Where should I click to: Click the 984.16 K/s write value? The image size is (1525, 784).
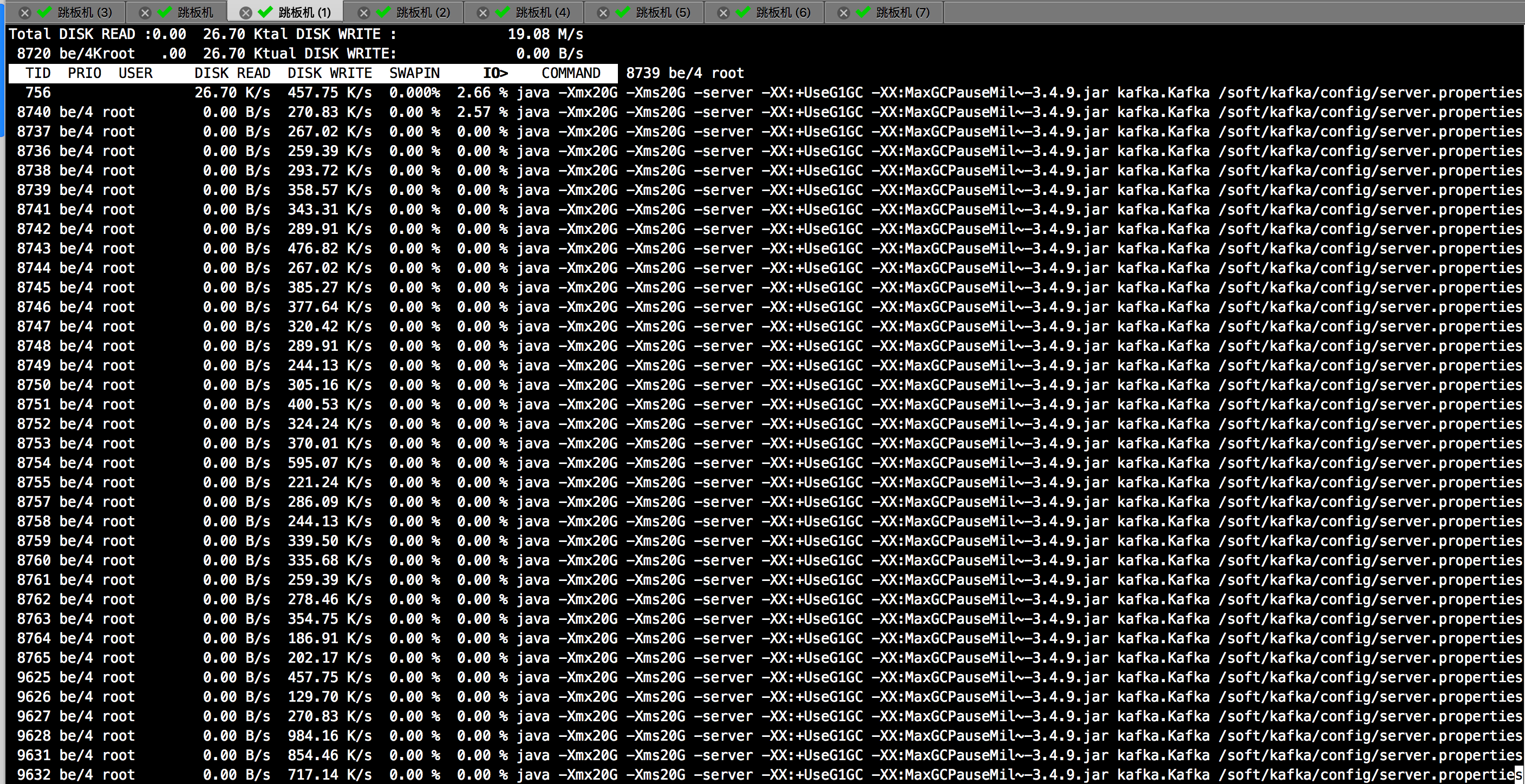[329, 736]
